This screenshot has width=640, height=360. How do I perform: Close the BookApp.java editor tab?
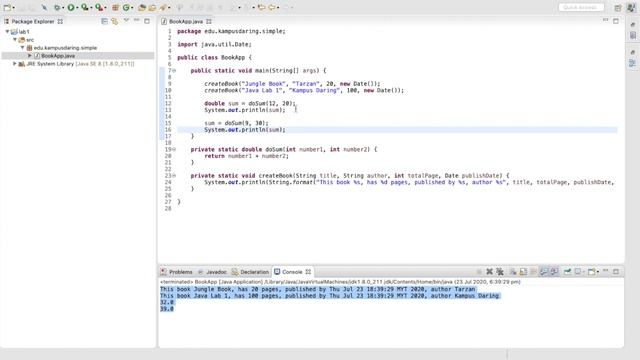point(209,21)
